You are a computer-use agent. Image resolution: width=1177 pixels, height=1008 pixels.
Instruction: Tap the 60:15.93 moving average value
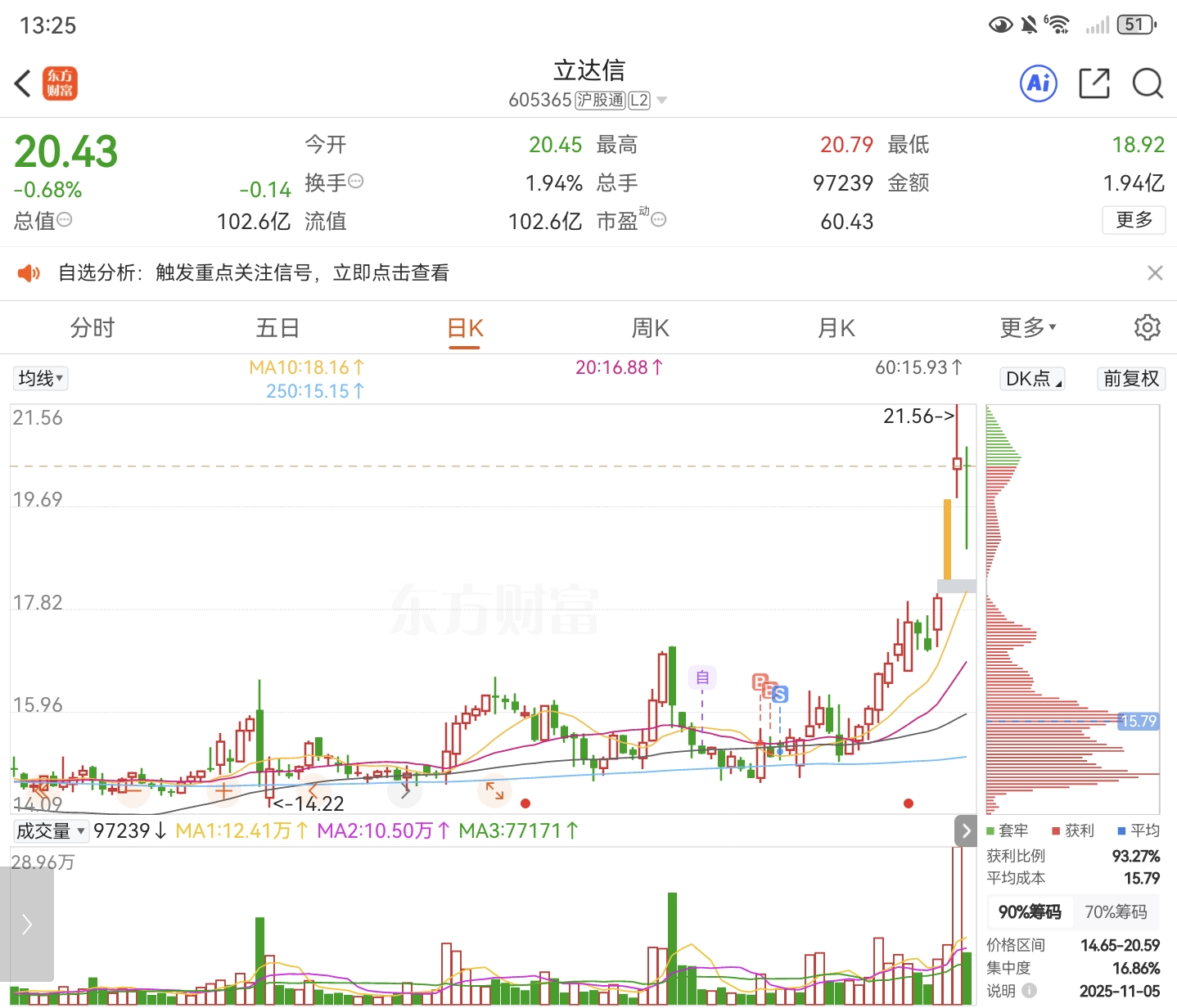(919, 367)
